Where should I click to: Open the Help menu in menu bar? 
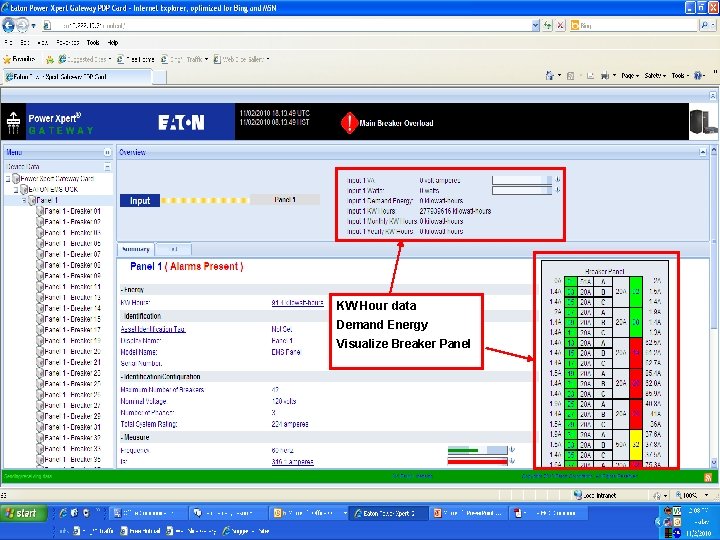pyautogui.click(x=113, y=43)
